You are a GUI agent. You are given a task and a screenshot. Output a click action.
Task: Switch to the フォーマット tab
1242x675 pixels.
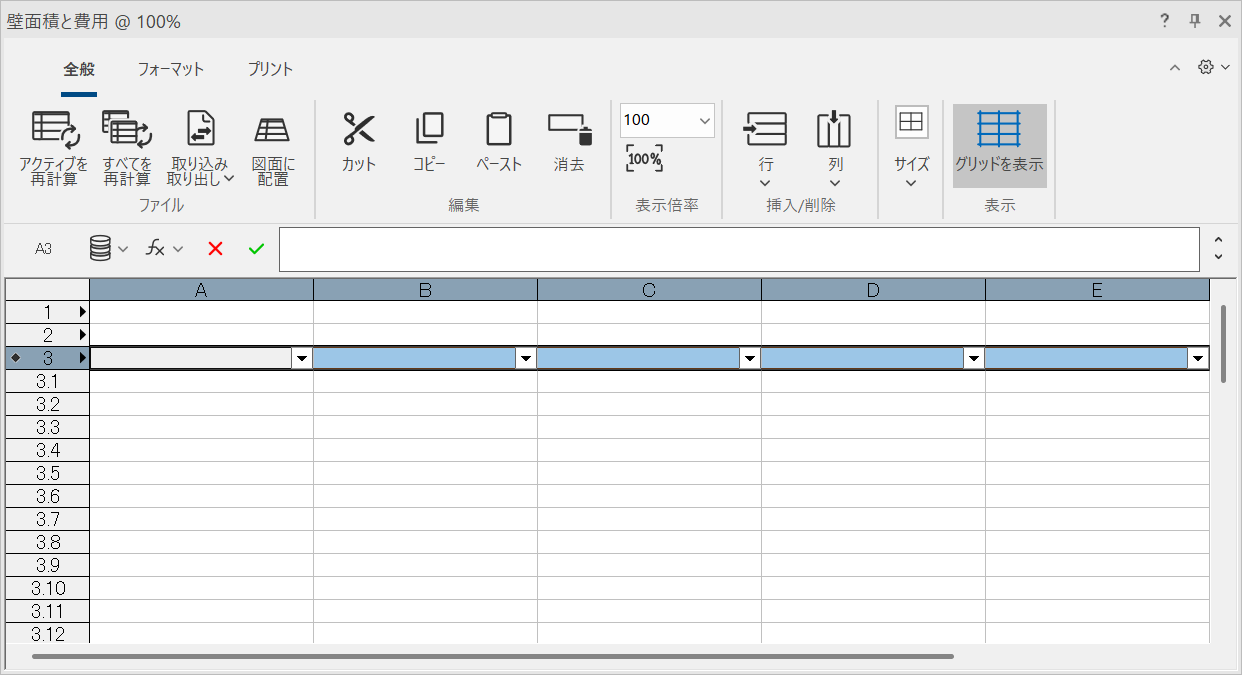pyautogui.click(x=170, y=69)
